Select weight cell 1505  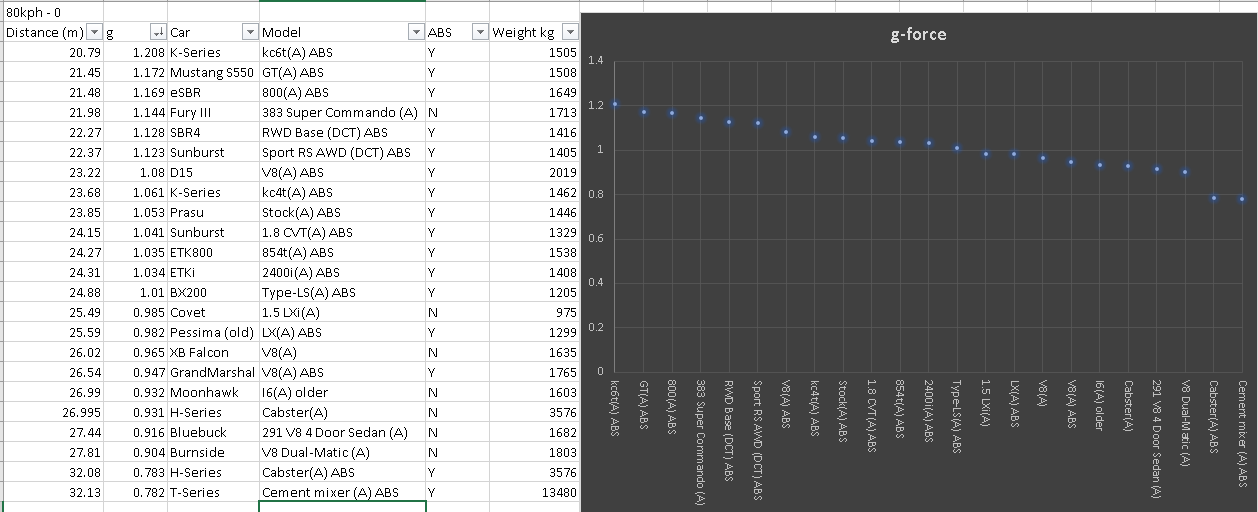534,52
